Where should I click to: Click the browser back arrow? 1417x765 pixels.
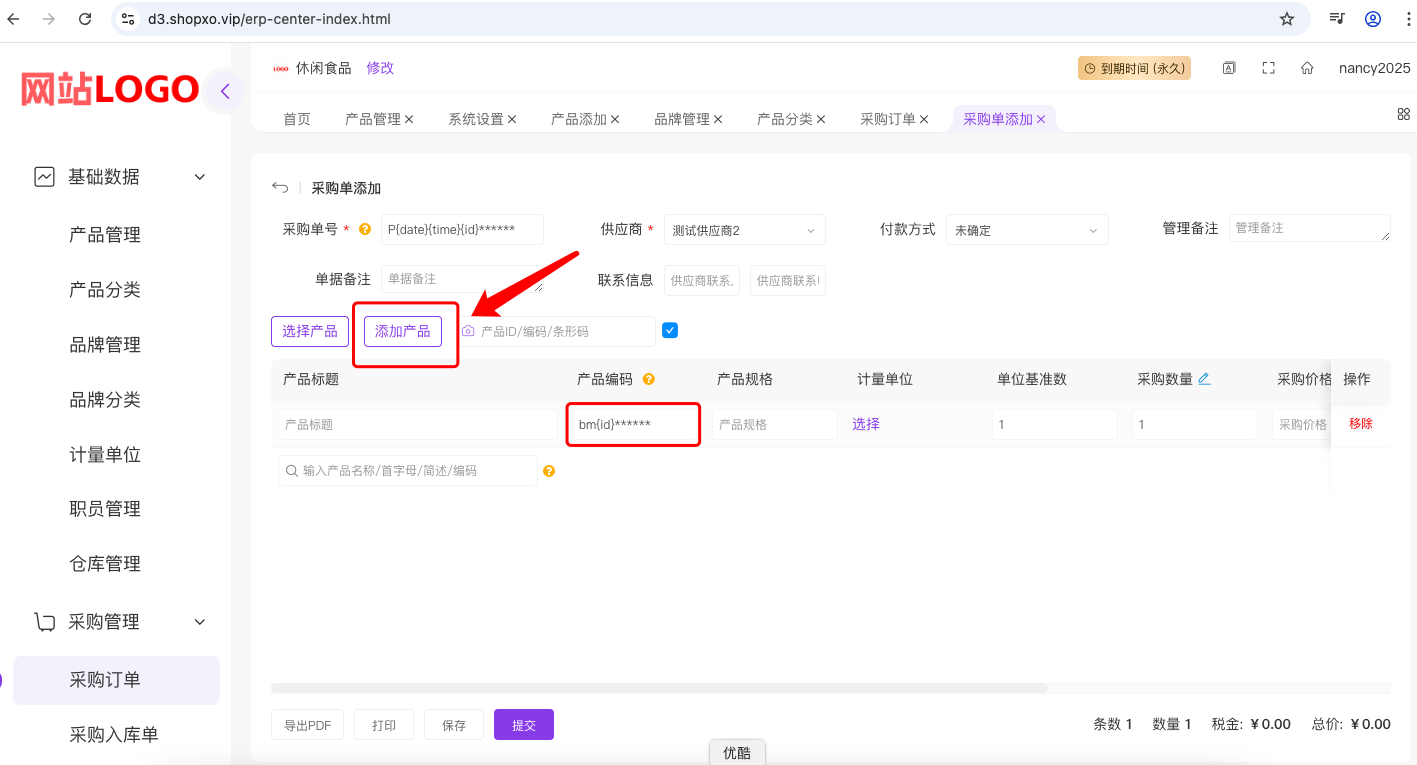[14, 19]
